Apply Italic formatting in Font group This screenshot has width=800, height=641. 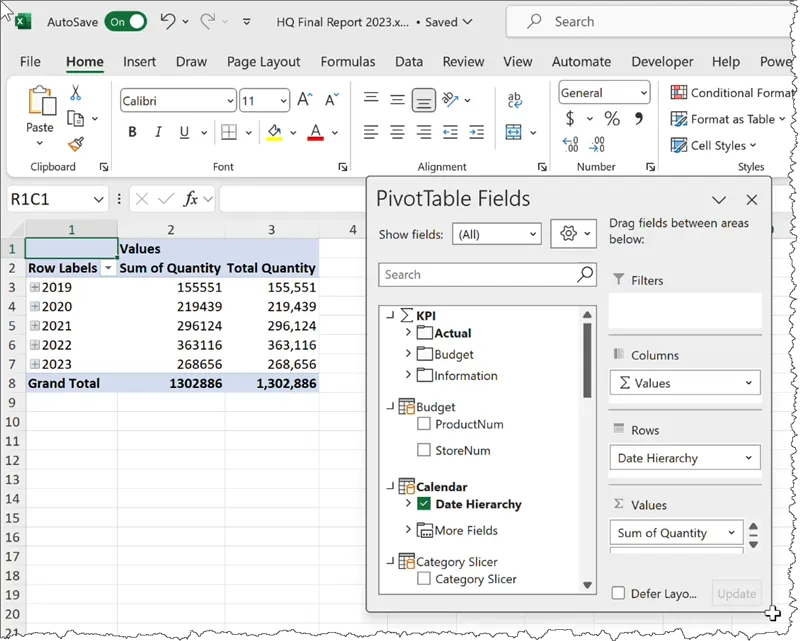tap(158, 133)
